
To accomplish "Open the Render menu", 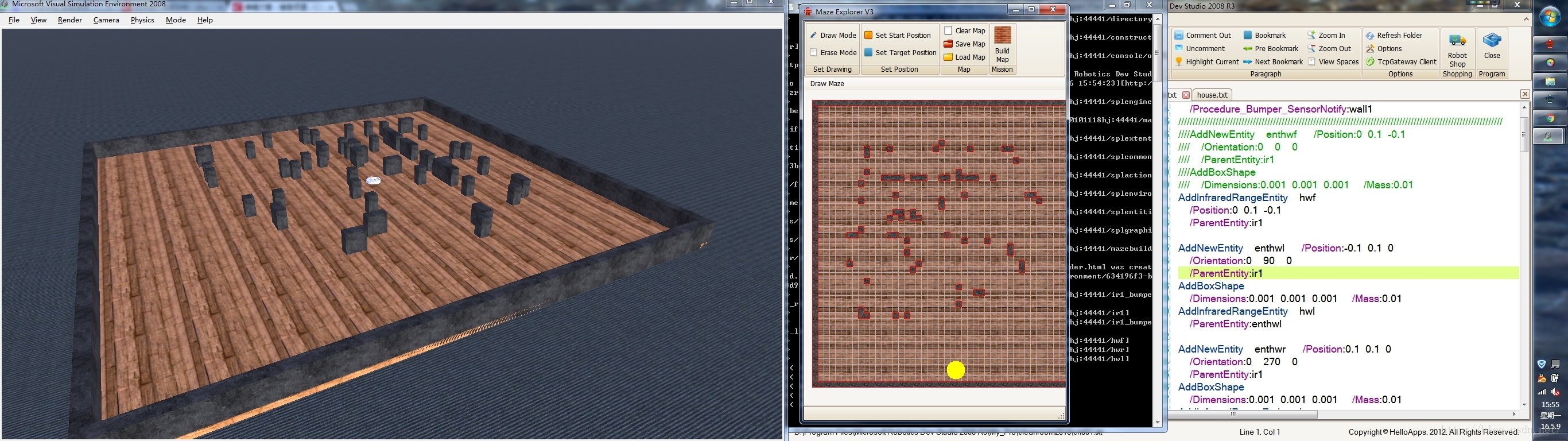I will 70,20.
